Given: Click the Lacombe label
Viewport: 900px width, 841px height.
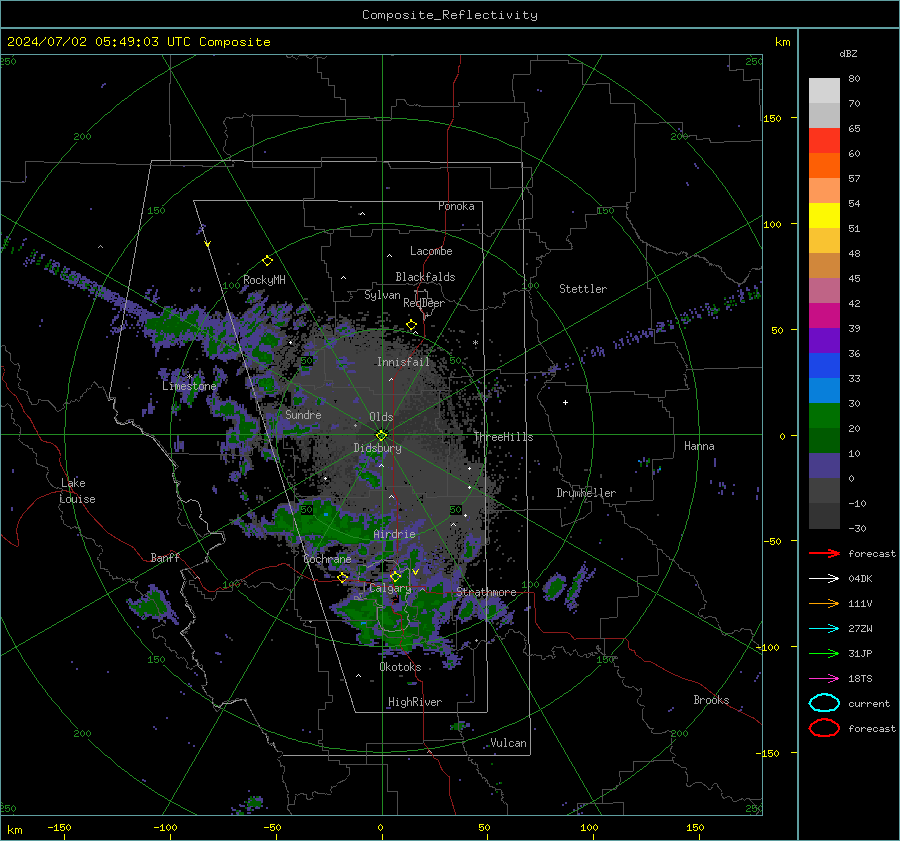Looking at the screenshot, I should click(431, 251).
